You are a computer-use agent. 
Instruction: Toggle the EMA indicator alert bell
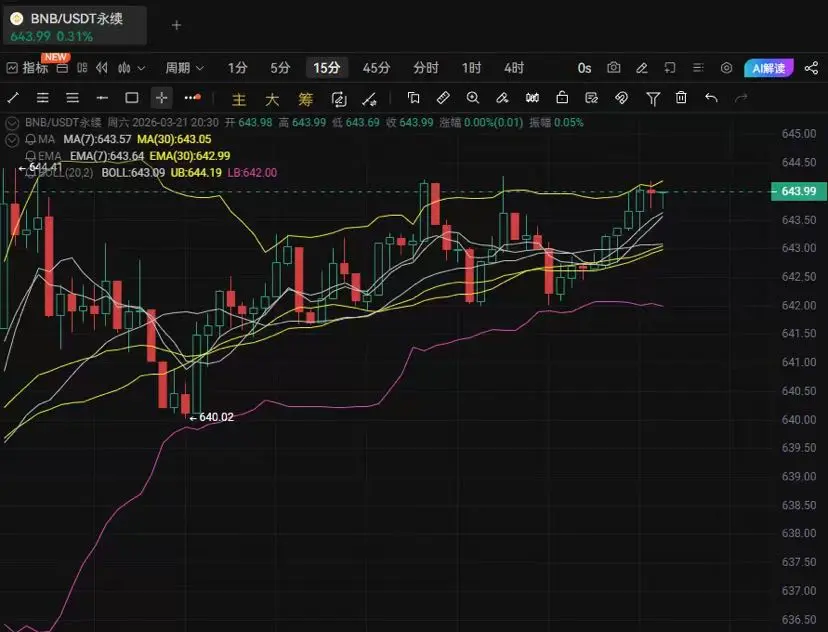point(31,156)
